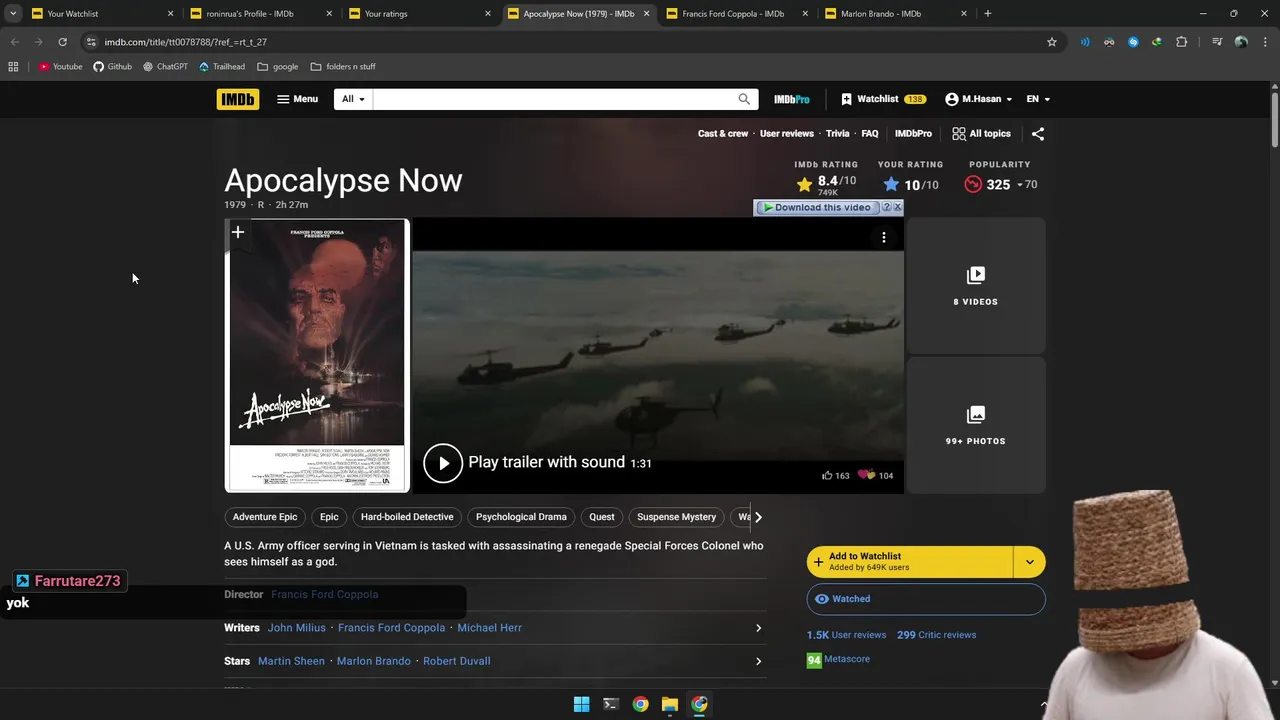Click the help question mark on the download bar
This screenshot has height=720, width=1280.
[x=886, y=207]
